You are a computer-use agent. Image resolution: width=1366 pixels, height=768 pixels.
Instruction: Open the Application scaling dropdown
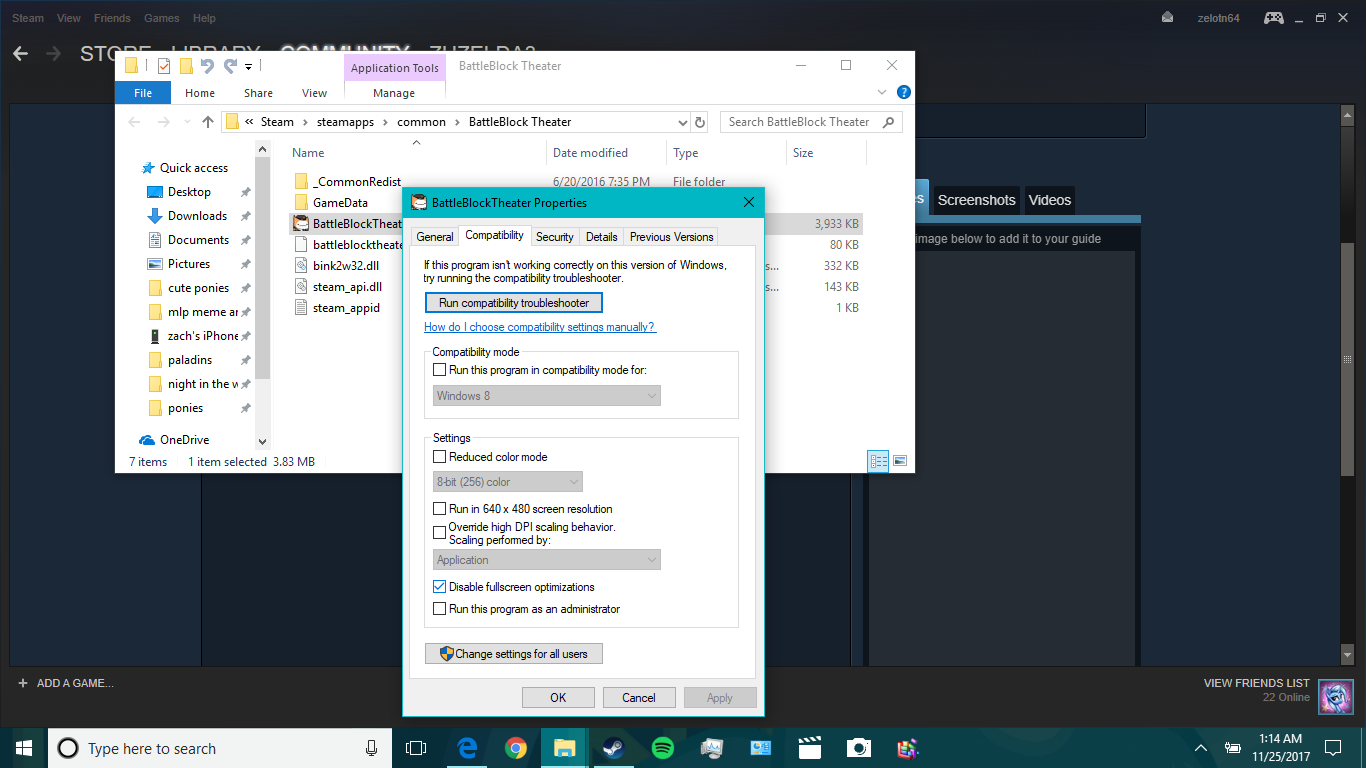pyautogui.click(x=547, y=560)
